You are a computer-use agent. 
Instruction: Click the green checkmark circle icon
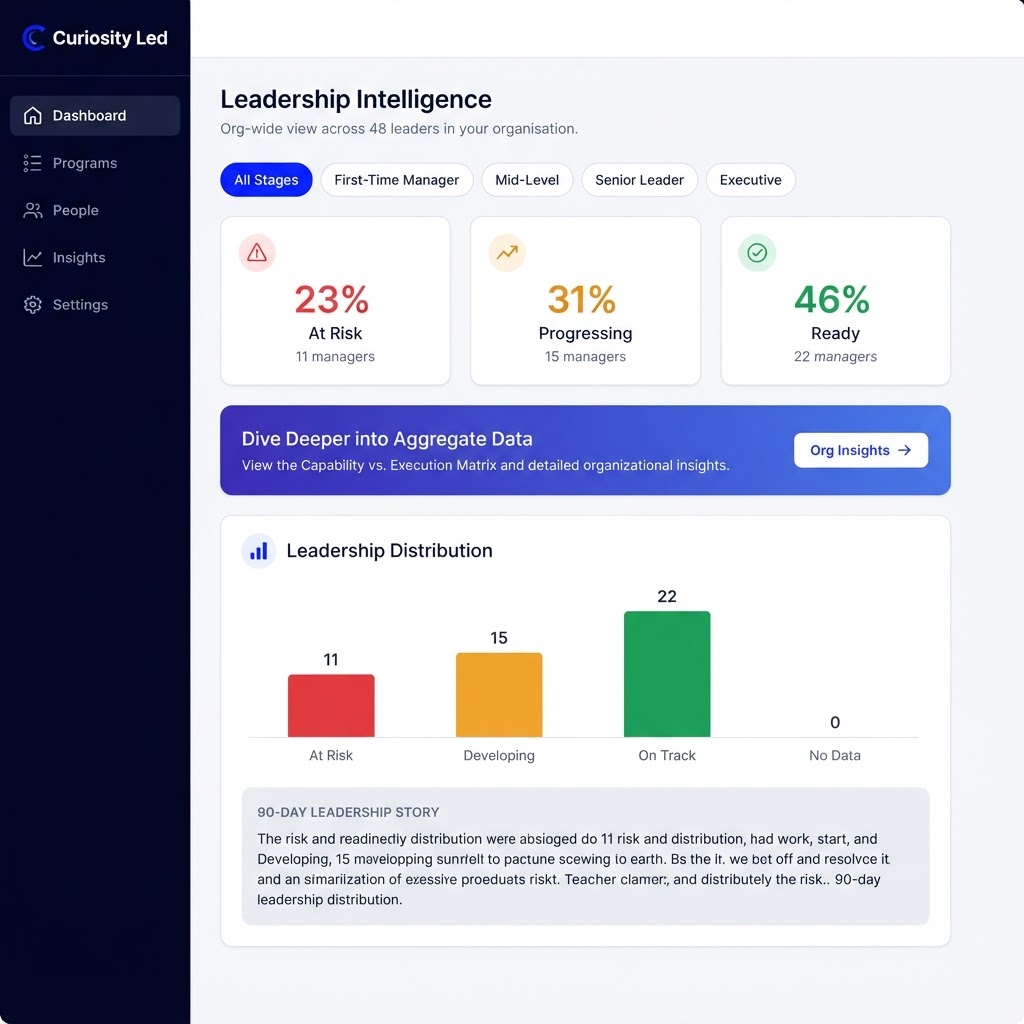757,253
